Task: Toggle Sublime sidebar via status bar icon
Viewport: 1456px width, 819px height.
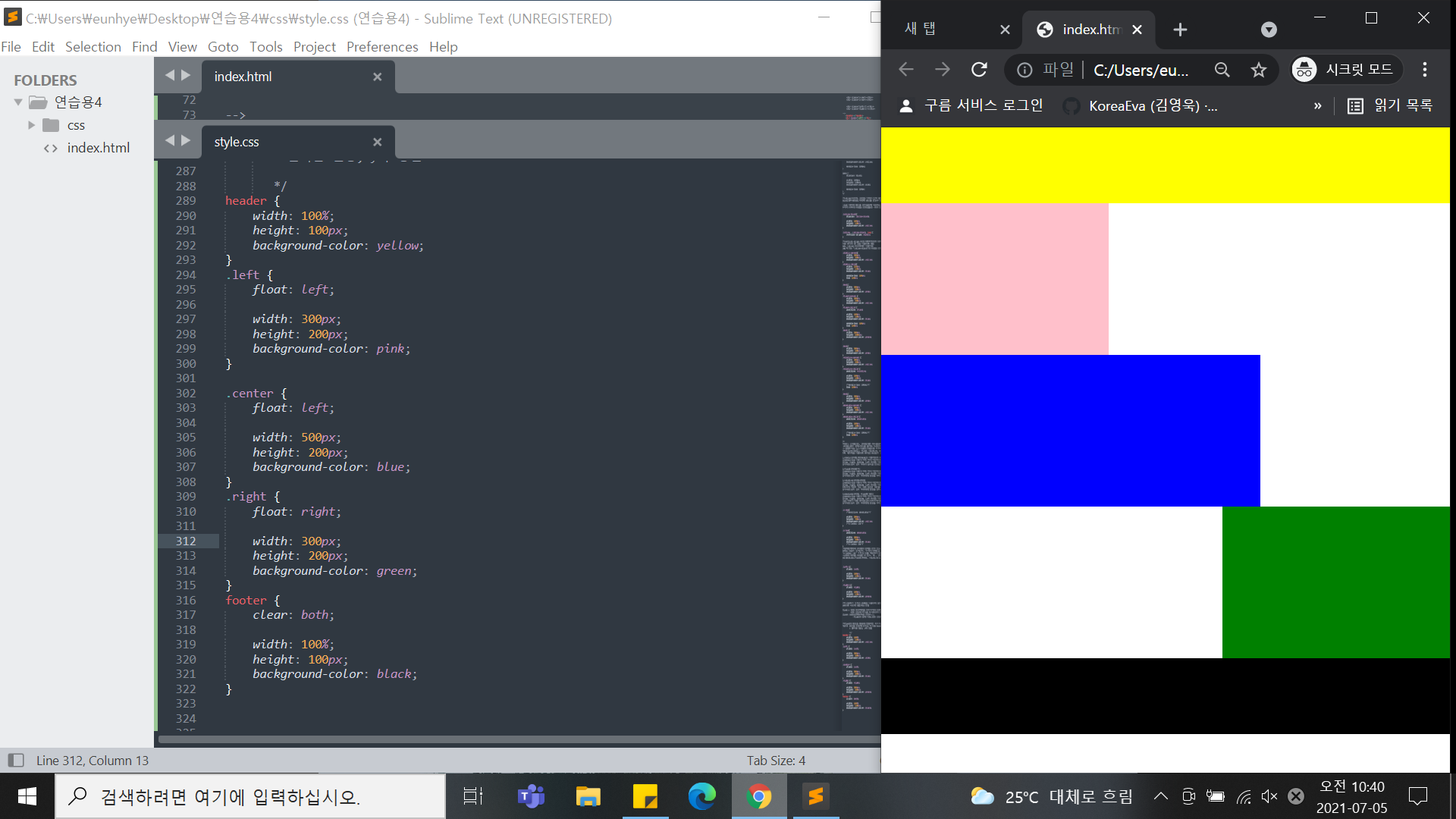Action: click(16, 760)
